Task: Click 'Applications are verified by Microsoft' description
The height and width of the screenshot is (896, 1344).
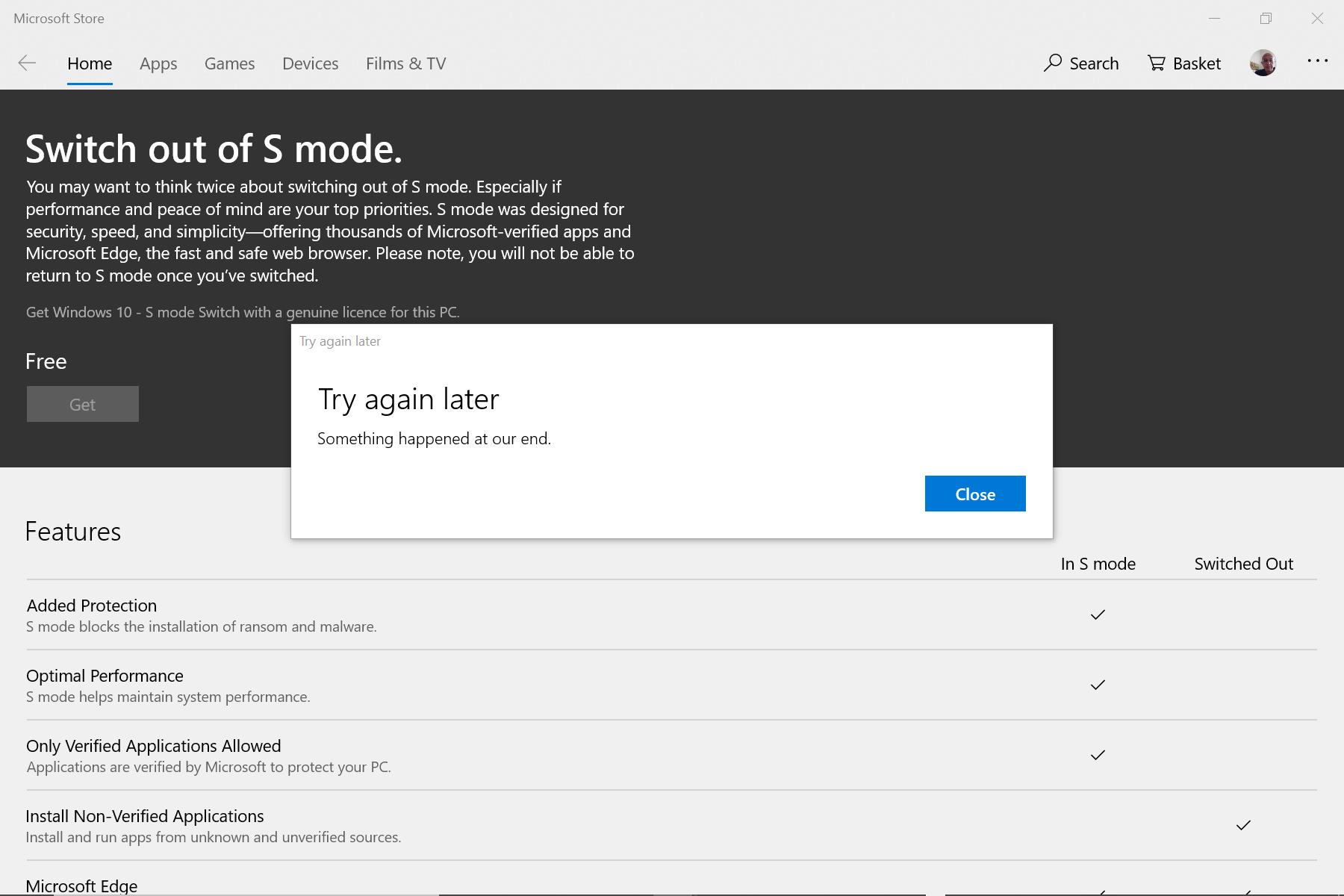Action: (x=208, y=767)
